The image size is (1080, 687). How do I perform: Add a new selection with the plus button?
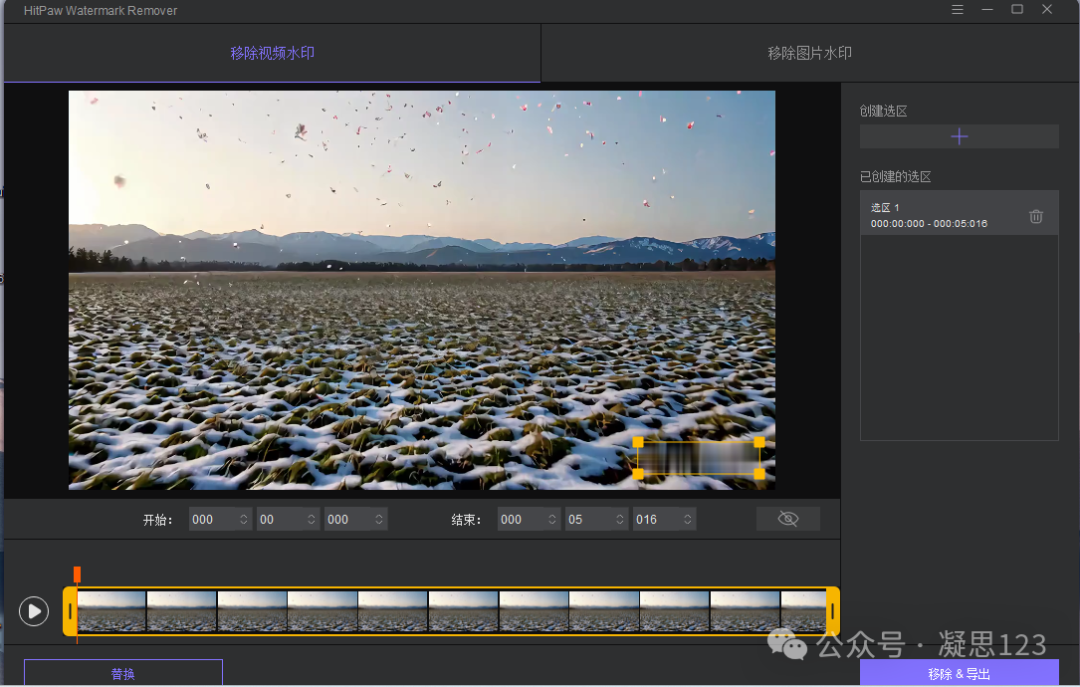click(959, 136)
